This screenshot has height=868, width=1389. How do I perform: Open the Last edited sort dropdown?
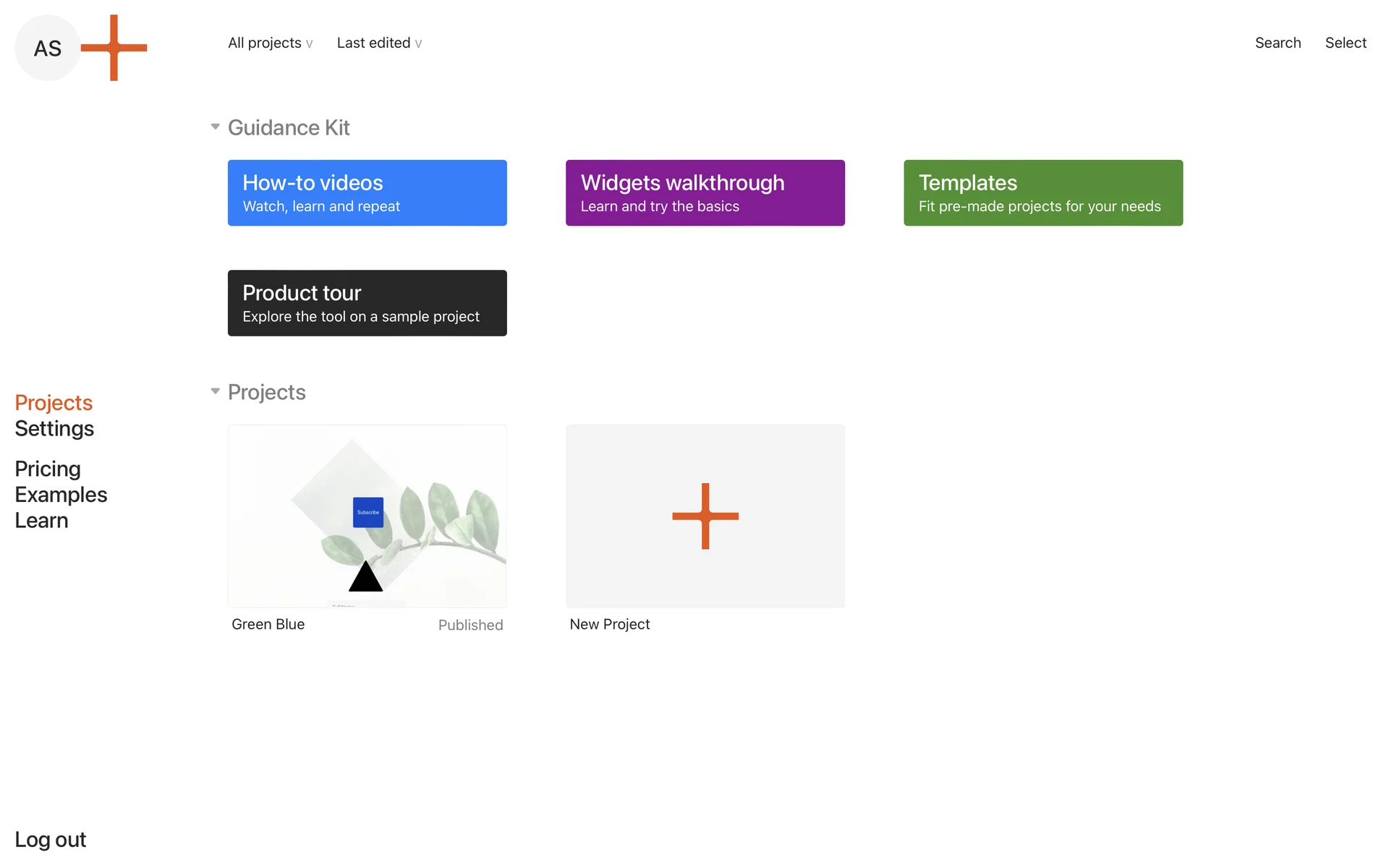379,43
